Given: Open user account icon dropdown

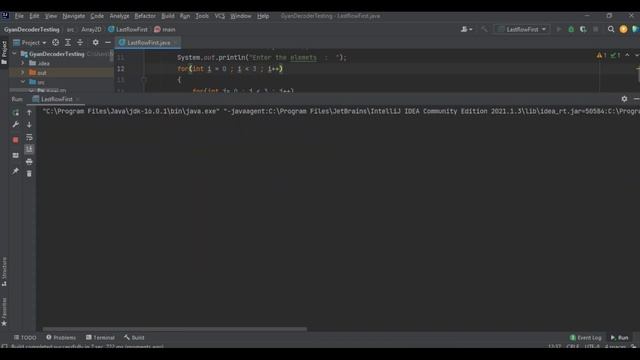Looking at the screenshot, I should [x=466, y=29].
